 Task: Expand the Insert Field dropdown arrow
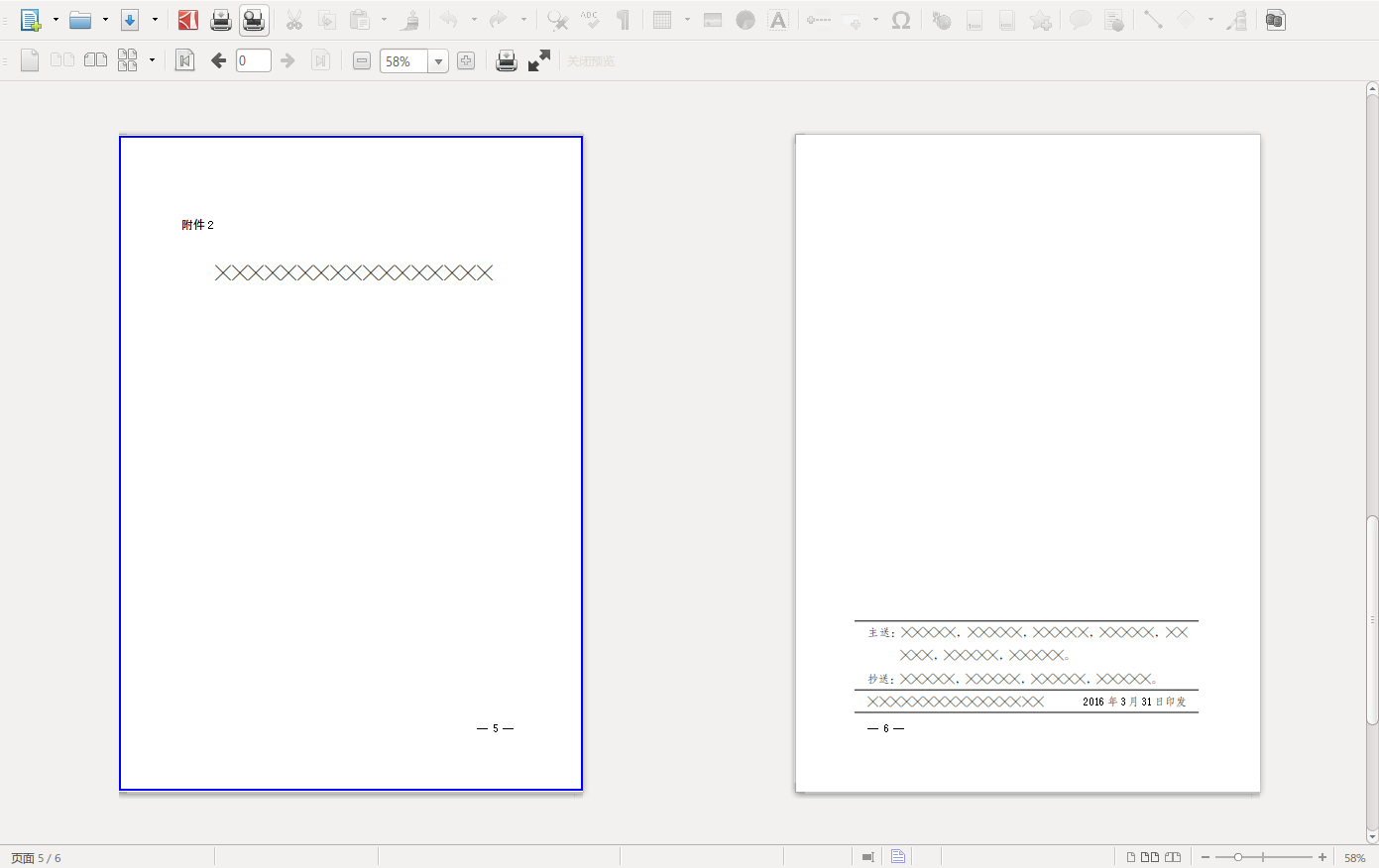(875, 20)
